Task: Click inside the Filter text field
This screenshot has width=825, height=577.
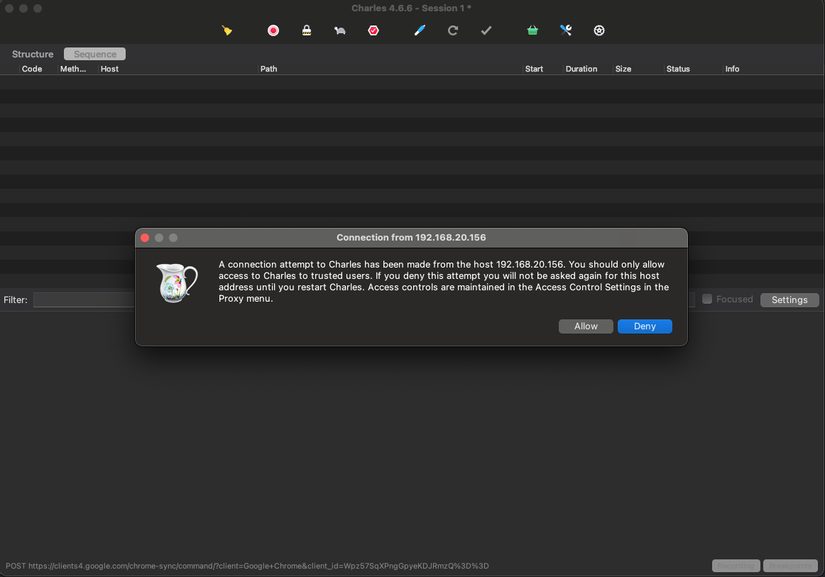Action: [x=85, y=299]
